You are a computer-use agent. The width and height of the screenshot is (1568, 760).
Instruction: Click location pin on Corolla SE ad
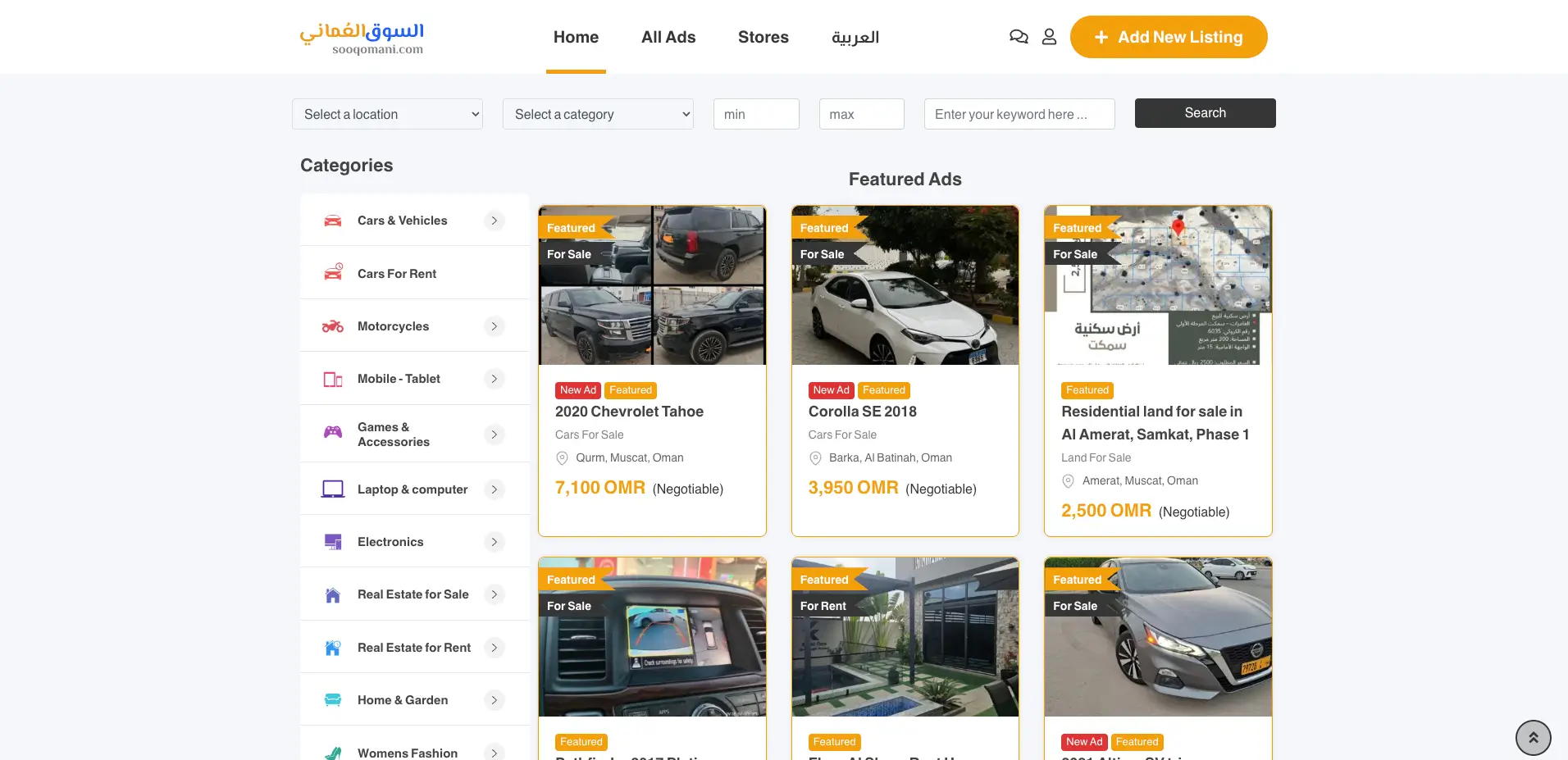pos(815,458)
